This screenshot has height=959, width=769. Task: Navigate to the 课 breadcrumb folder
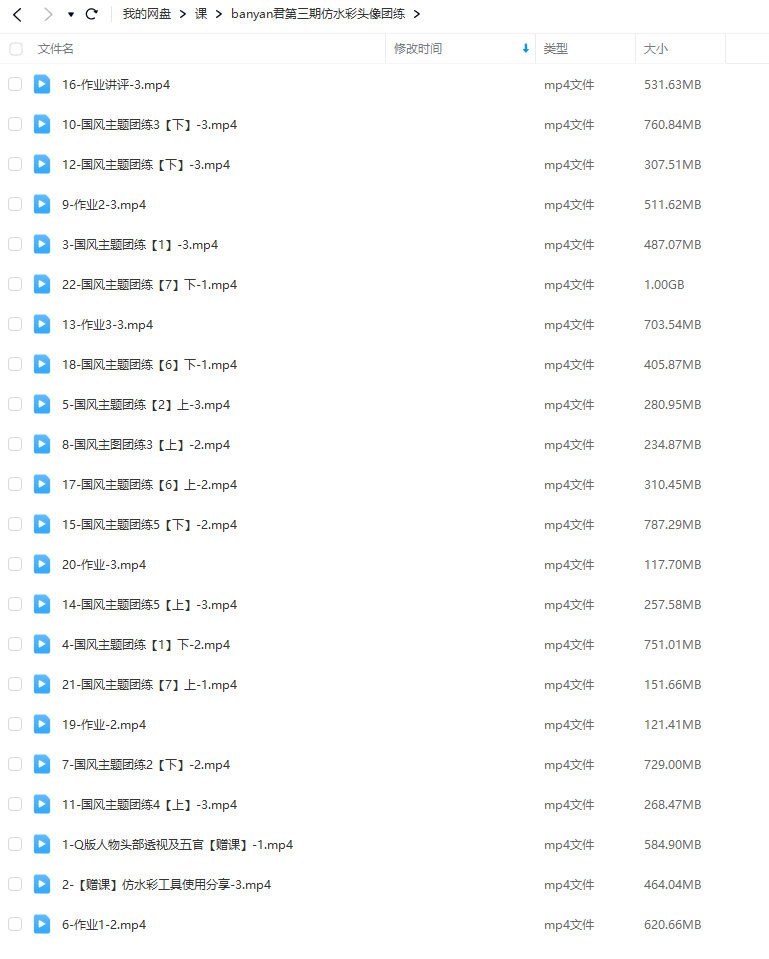point(201,13)
